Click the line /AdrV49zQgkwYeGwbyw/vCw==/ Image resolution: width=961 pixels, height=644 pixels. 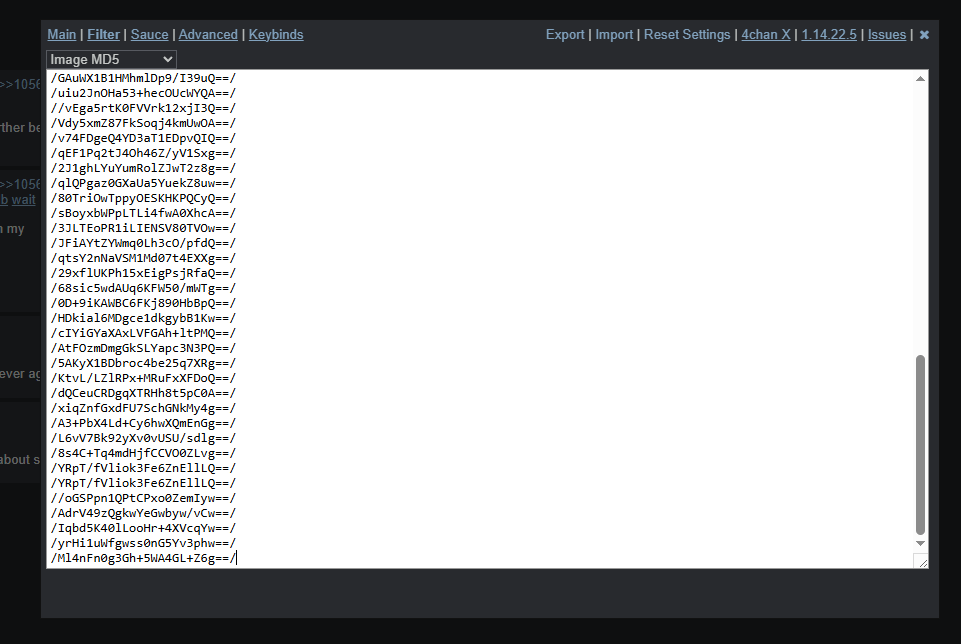coord(143,513)
